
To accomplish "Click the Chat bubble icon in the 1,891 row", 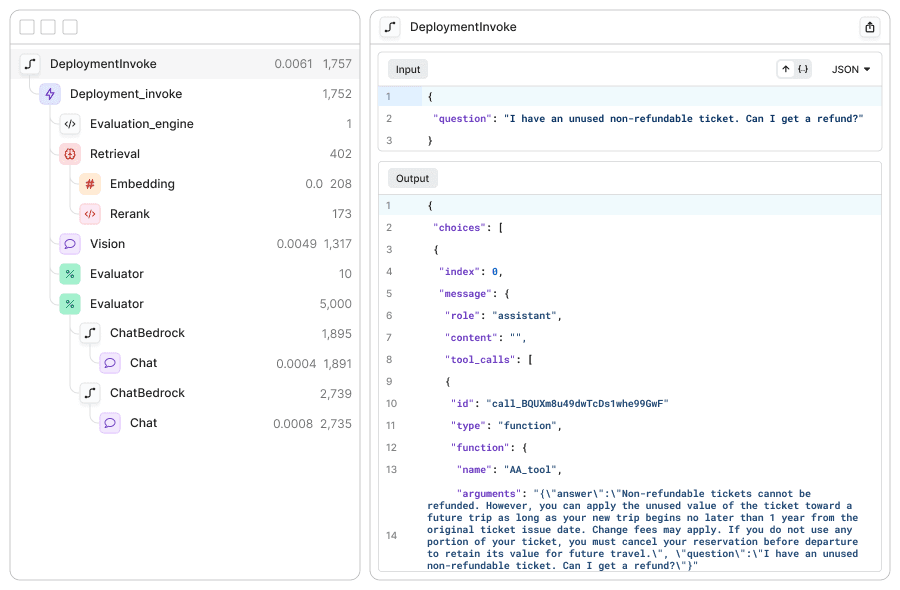I will pos(110,363).
